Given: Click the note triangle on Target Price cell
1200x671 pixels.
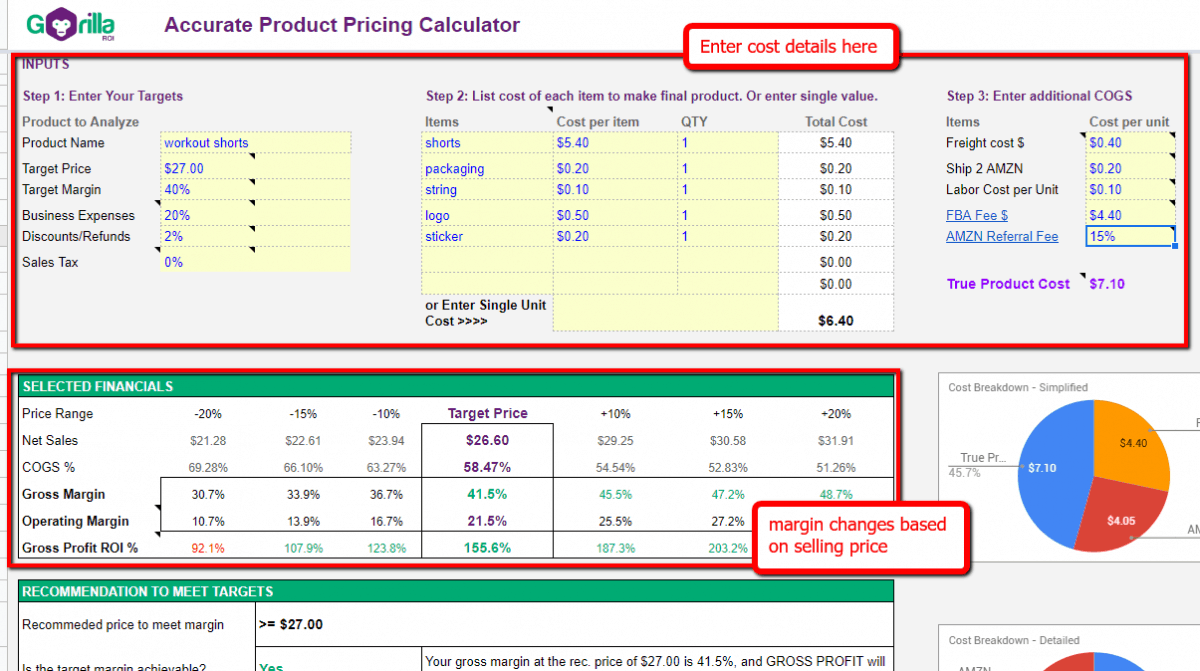Looking at the screenshot, I should pyautogui.click(x=253, y=156).
